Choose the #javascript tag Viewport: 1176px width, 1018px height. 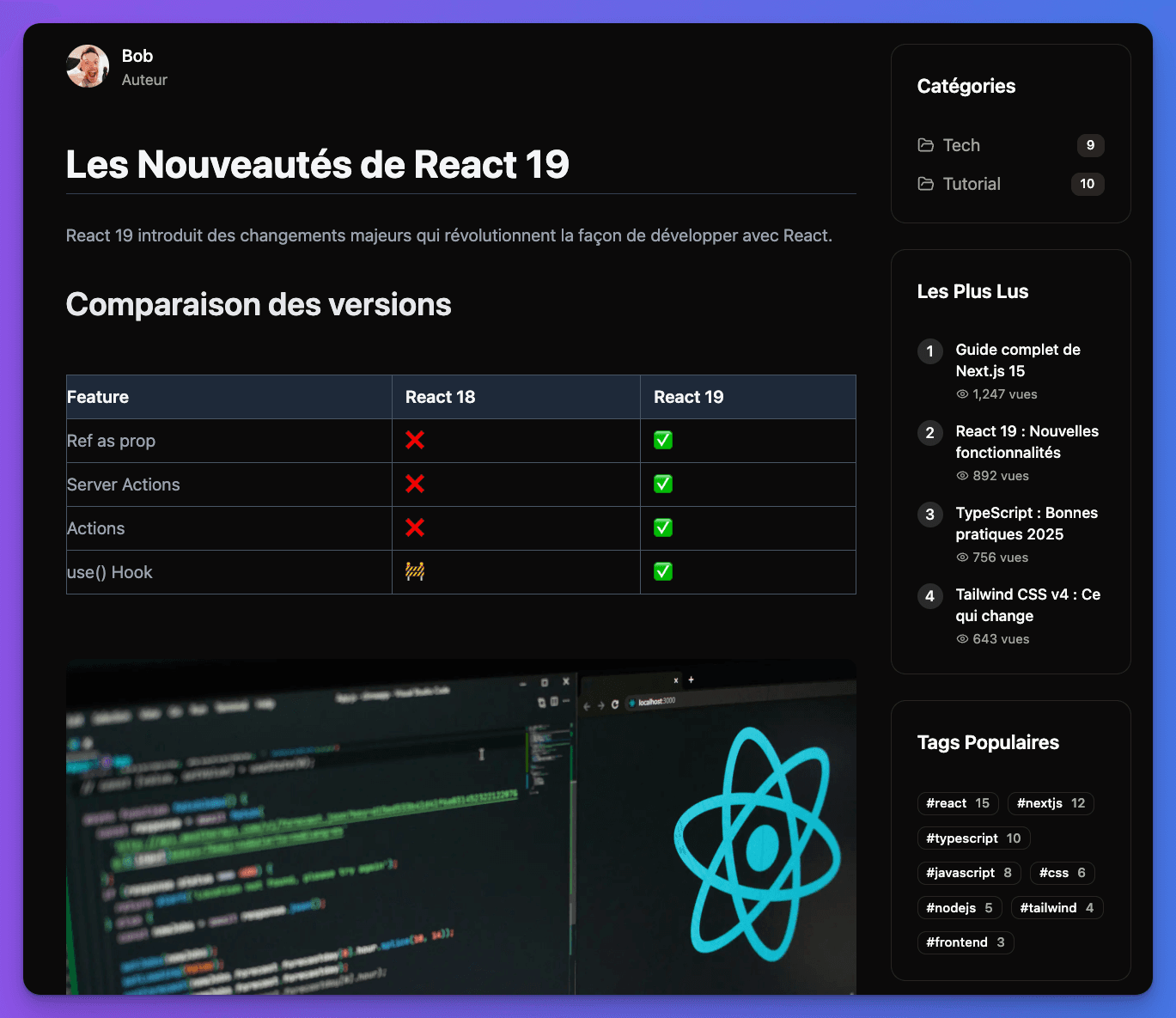click(x=968, y=873)
